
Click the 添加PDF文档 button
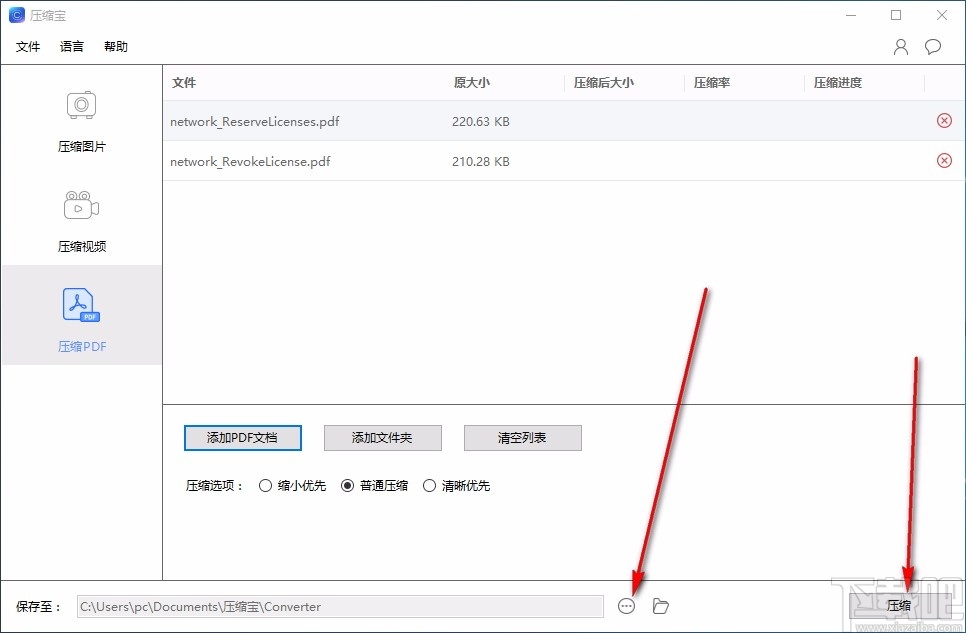pos(242,438)
